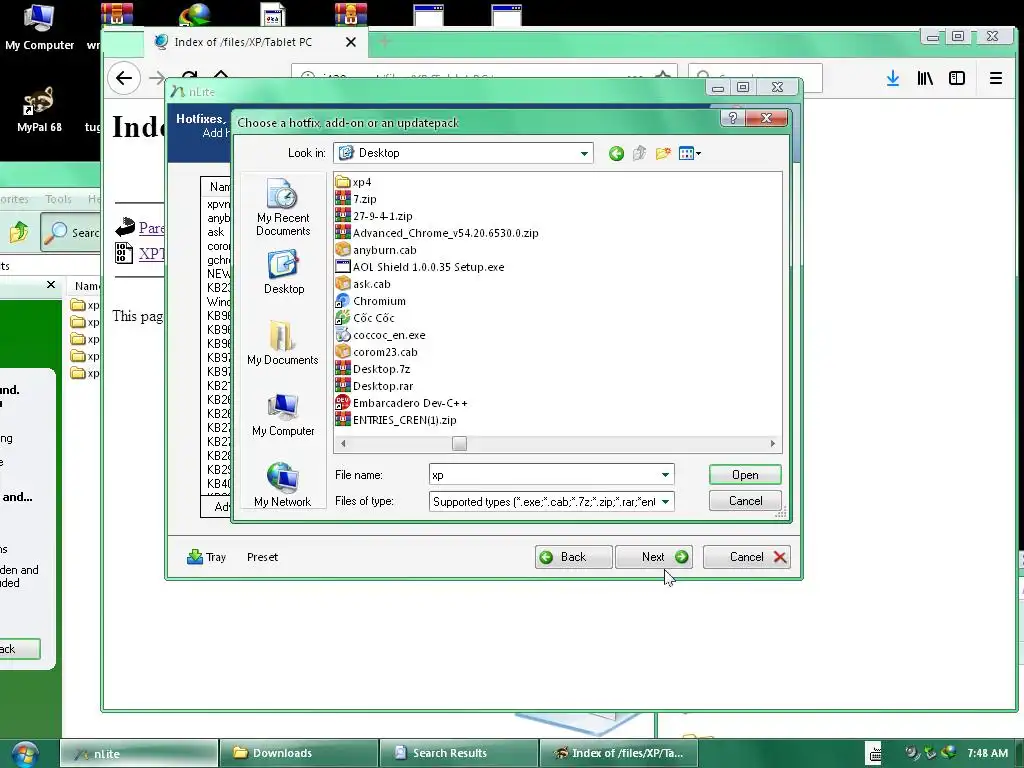Screen dimensions: 1024x768
Task: Click the Start button
Action: click(x=24, y=753)
